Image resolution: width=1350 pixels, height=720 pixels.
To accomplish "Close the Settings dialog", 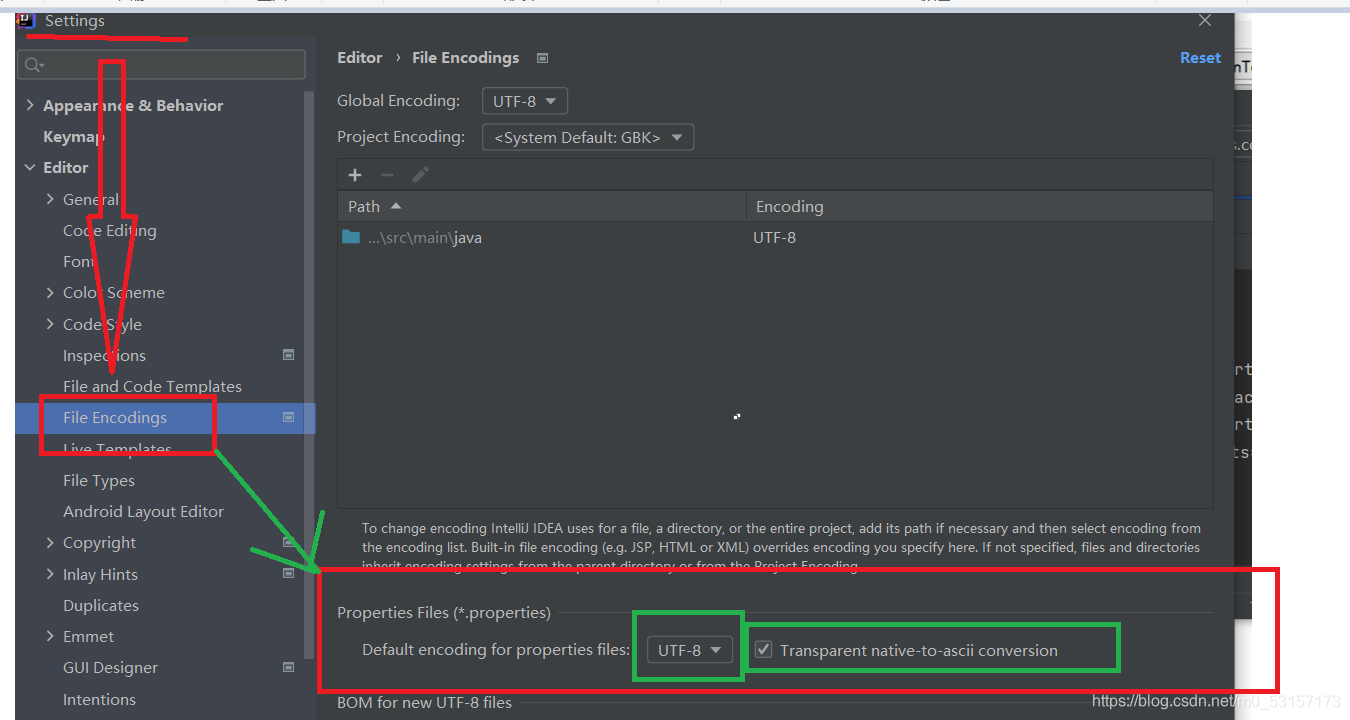I will point(1205,20).
